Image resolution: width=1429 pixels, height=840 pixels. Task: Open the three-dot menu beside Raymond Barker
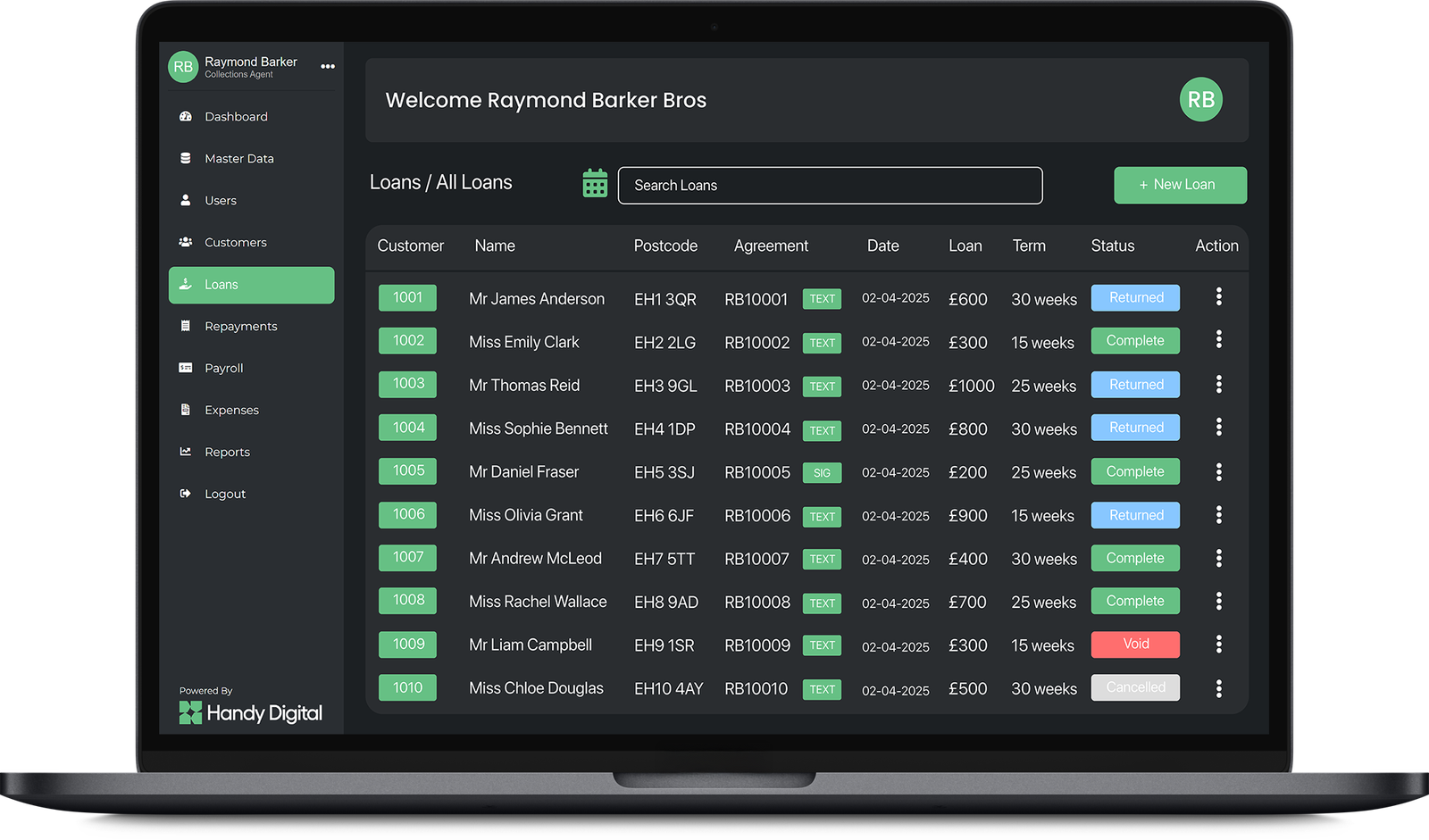tap(328, 67)
